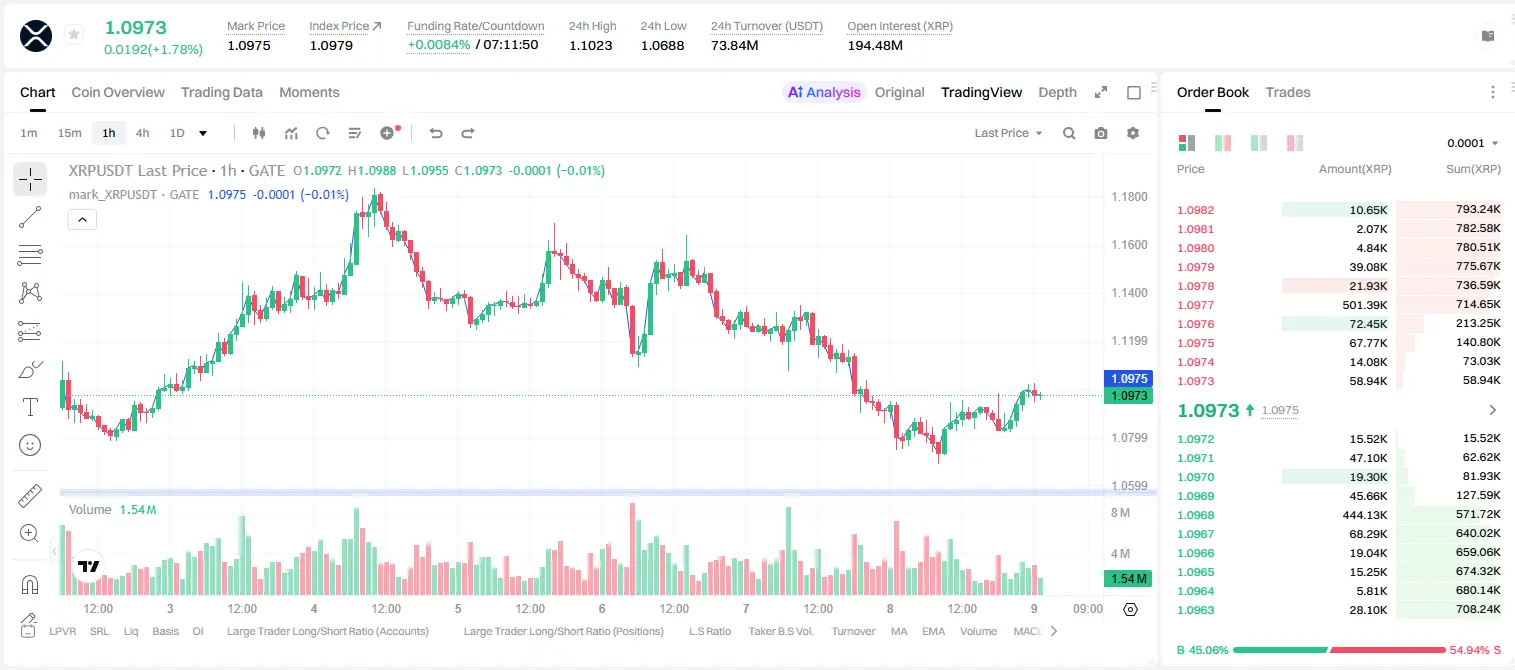
Task: Search symbols with the magnifier icon
Action: (x=1069, y=133)
